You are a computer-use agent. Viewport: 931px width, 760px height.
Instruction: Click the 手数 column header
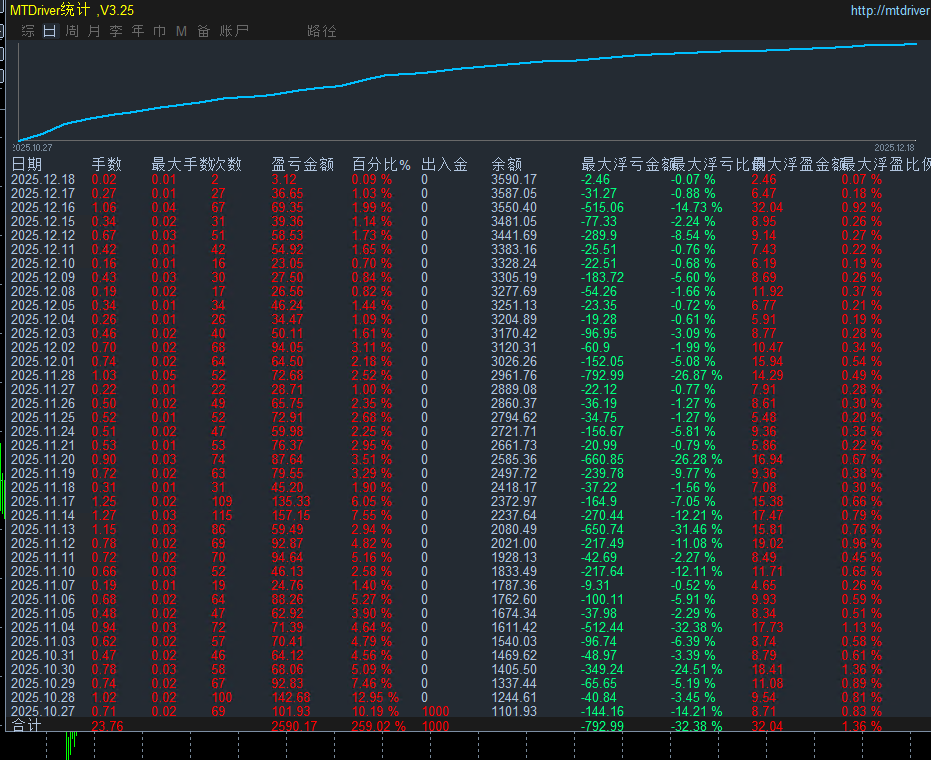point(107,164)
